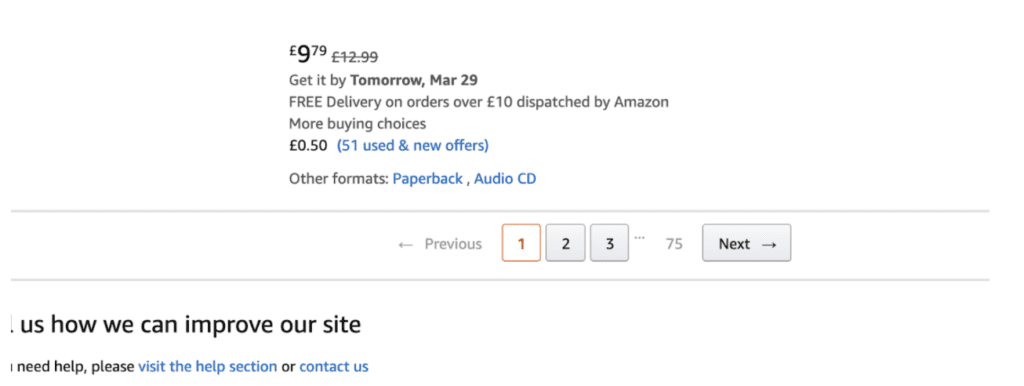The height and width of the screenshot is (386, 1024).
Task: Open the contact us link
Action: 334,366
